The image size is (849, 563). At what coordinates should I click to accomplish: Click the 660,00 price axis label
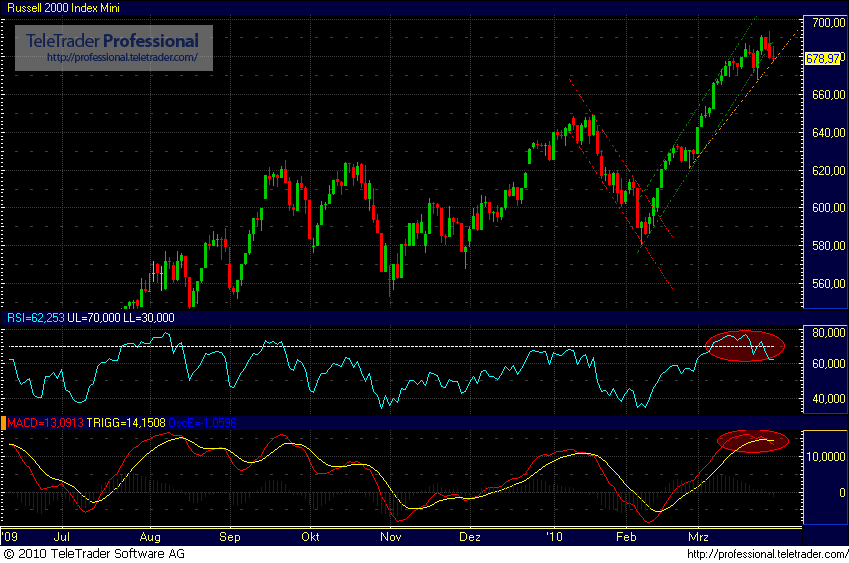point(828,95)
